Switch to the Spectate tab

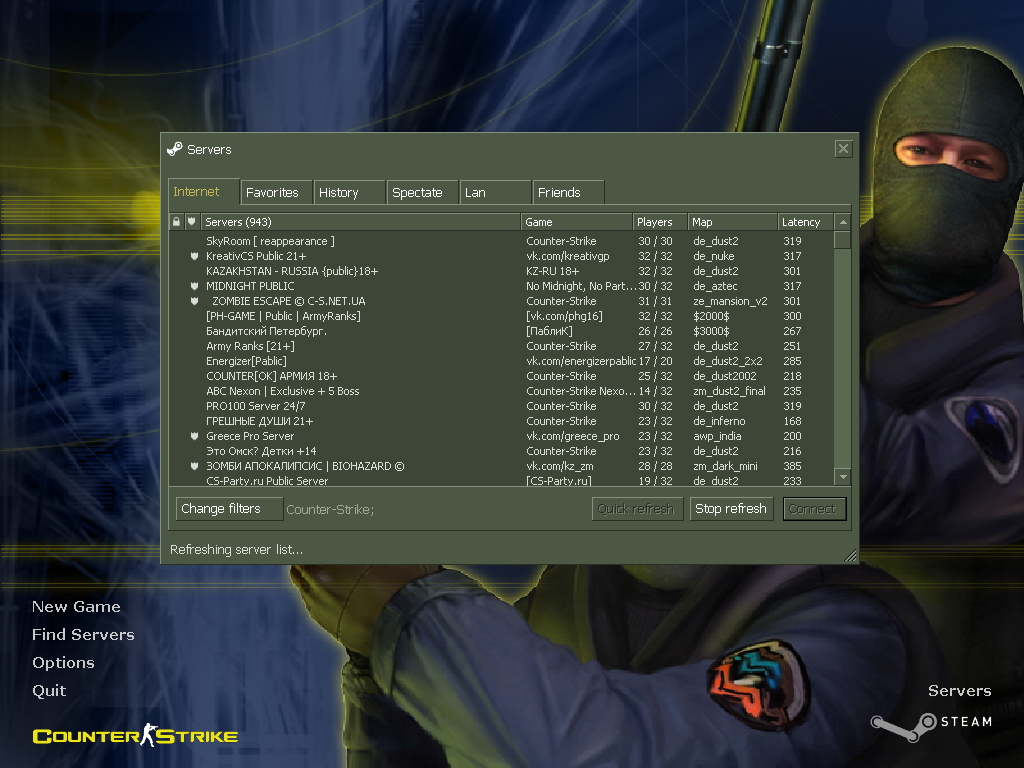(x=423, y=193)
